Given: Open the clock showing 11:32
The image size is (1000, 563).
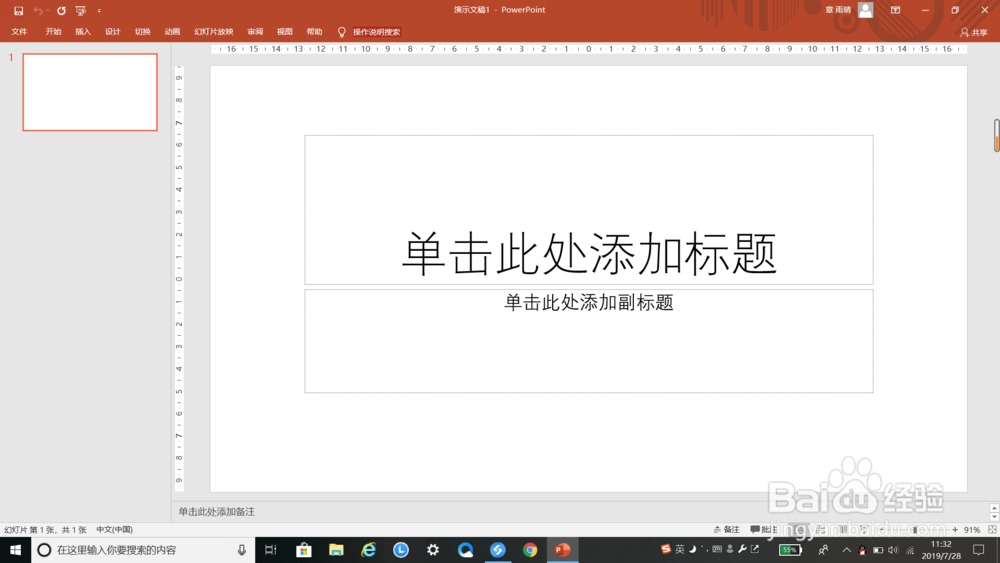Looking at the screenshot, I should click(941, 550).
